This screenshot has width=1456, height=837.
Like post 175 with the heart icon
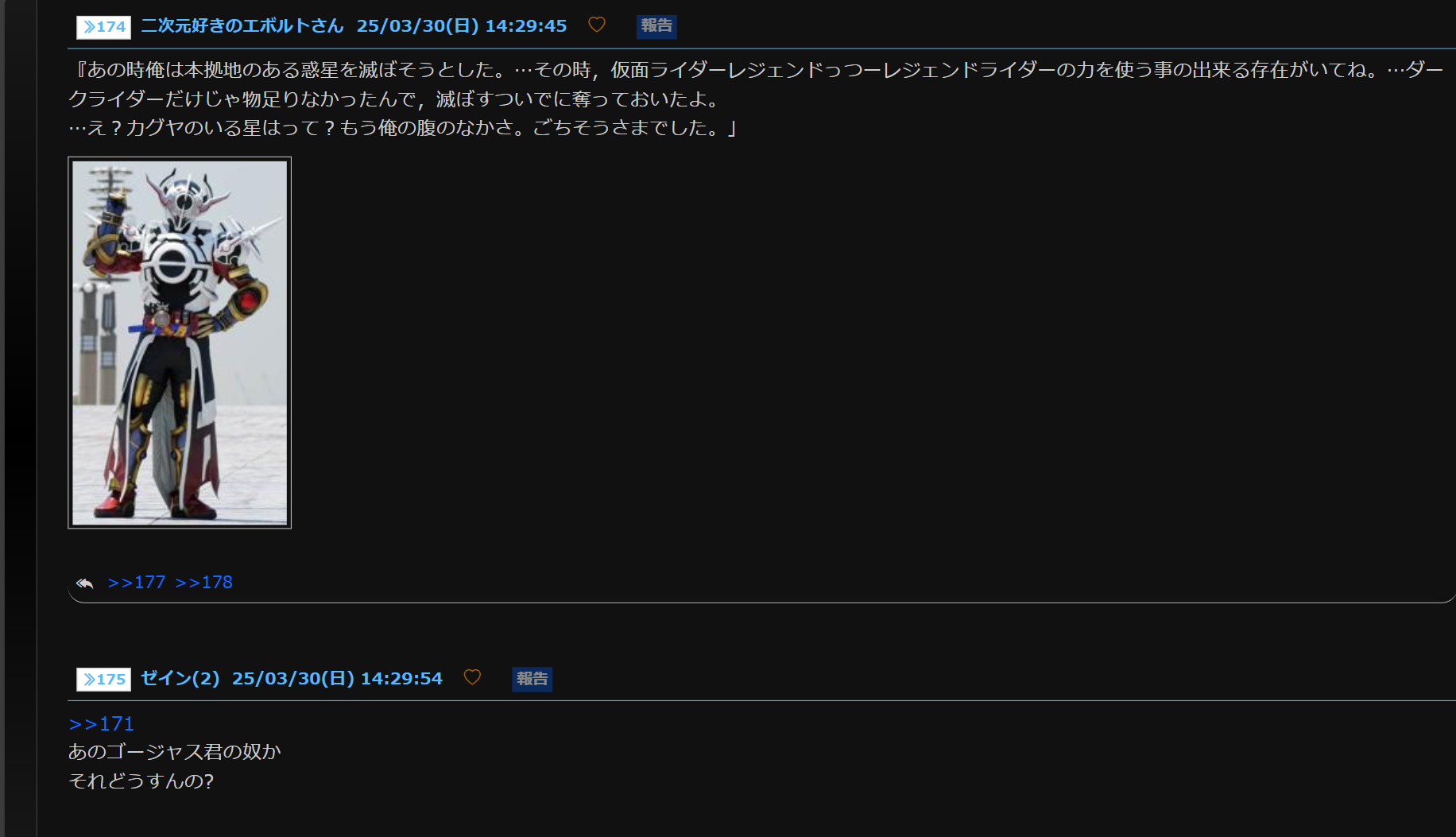click(472, 677)
